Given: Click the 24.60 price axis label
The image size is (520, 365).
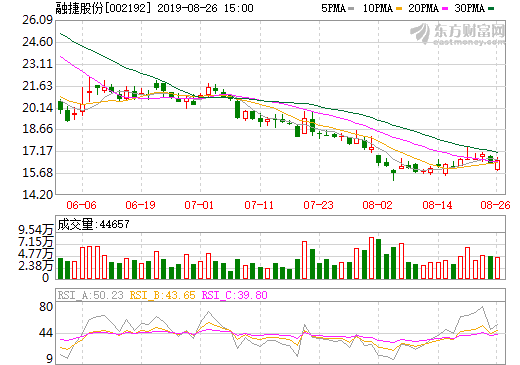Looking at the screenshot, I should coord(37,42).
